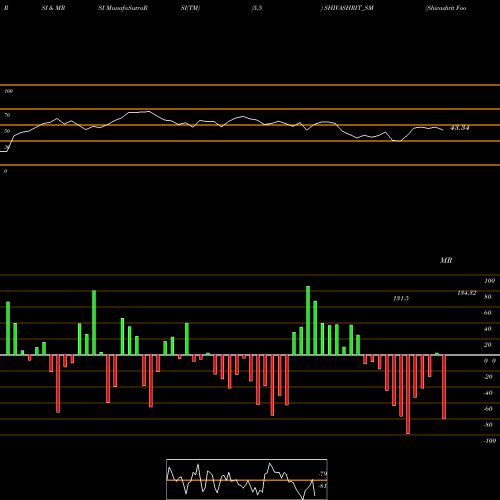
Task: Click the RSI value 43.34 label
Action: pyautogui.click(x=460, y=128)
